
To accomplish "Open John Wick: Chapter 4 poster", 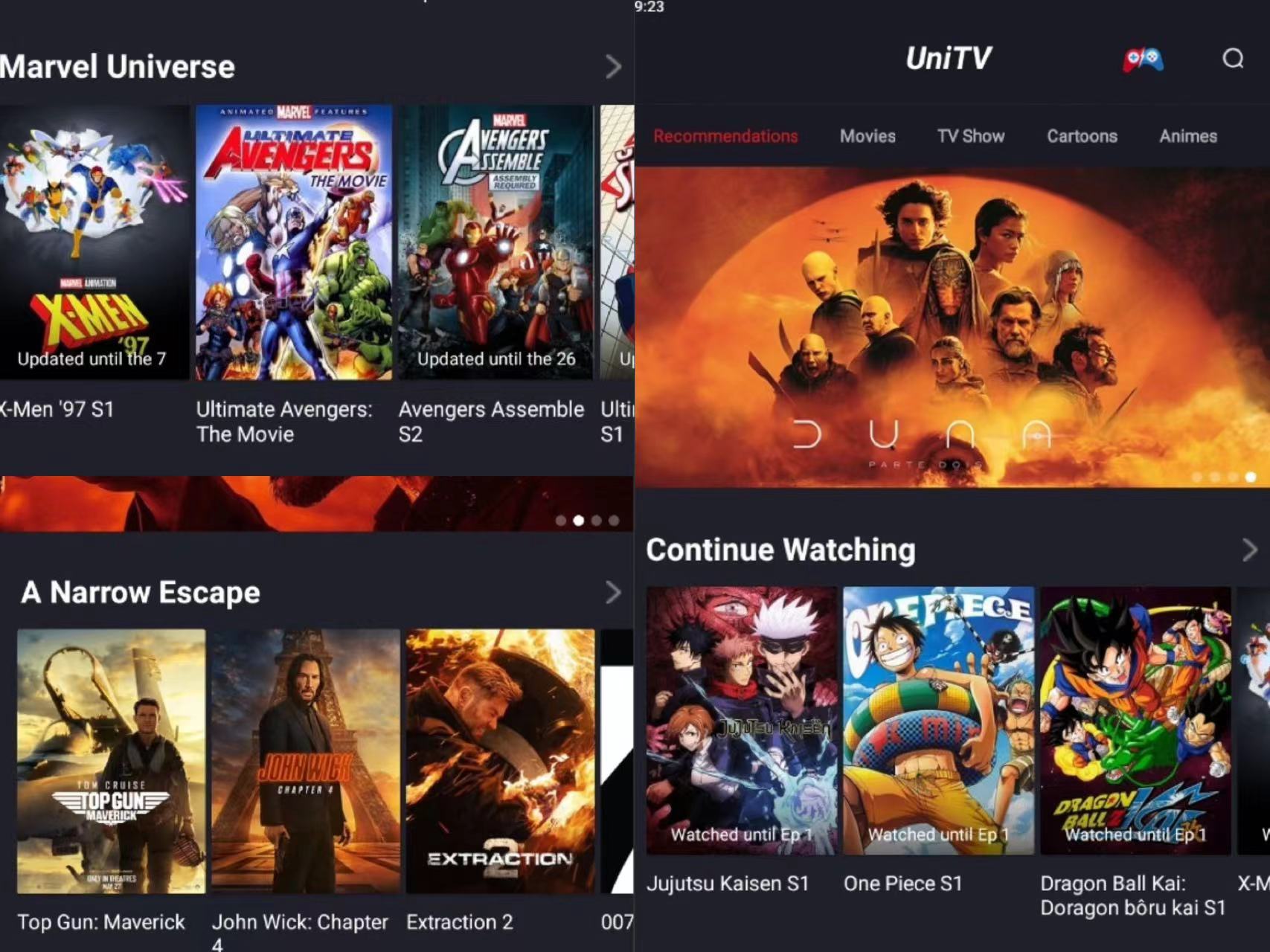I will [x=305, y=761].
